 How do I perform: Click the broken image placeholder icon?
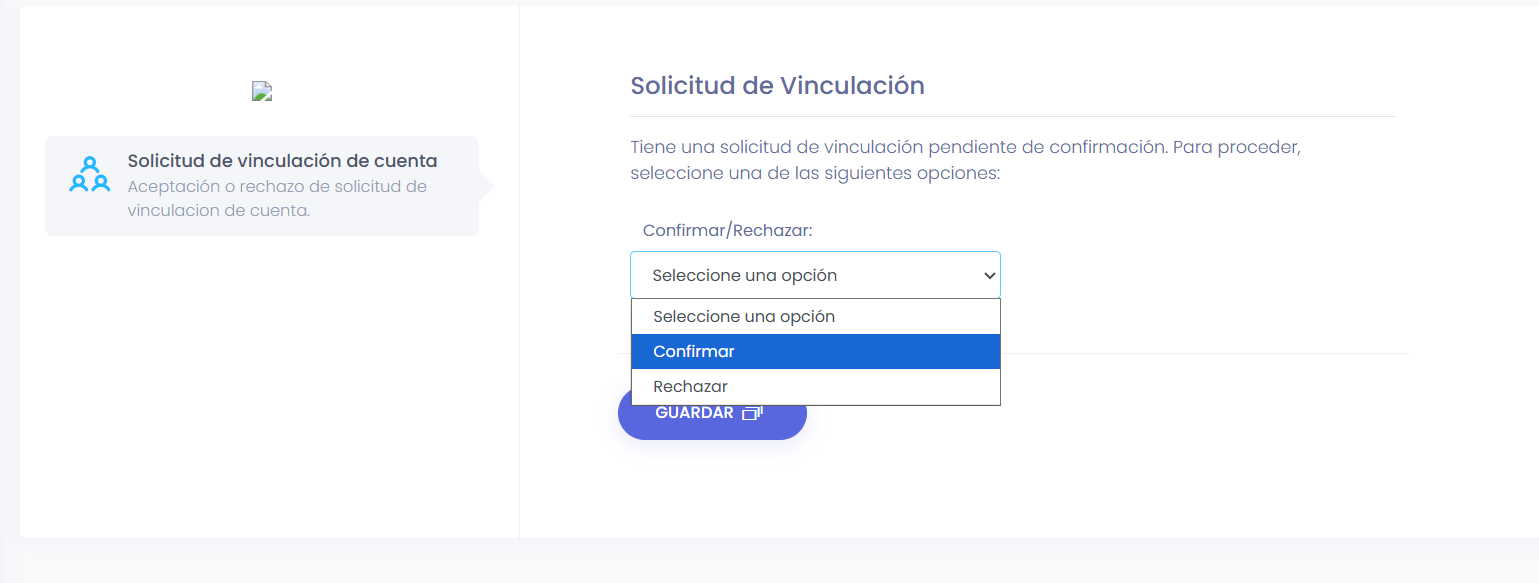[261, 90]
